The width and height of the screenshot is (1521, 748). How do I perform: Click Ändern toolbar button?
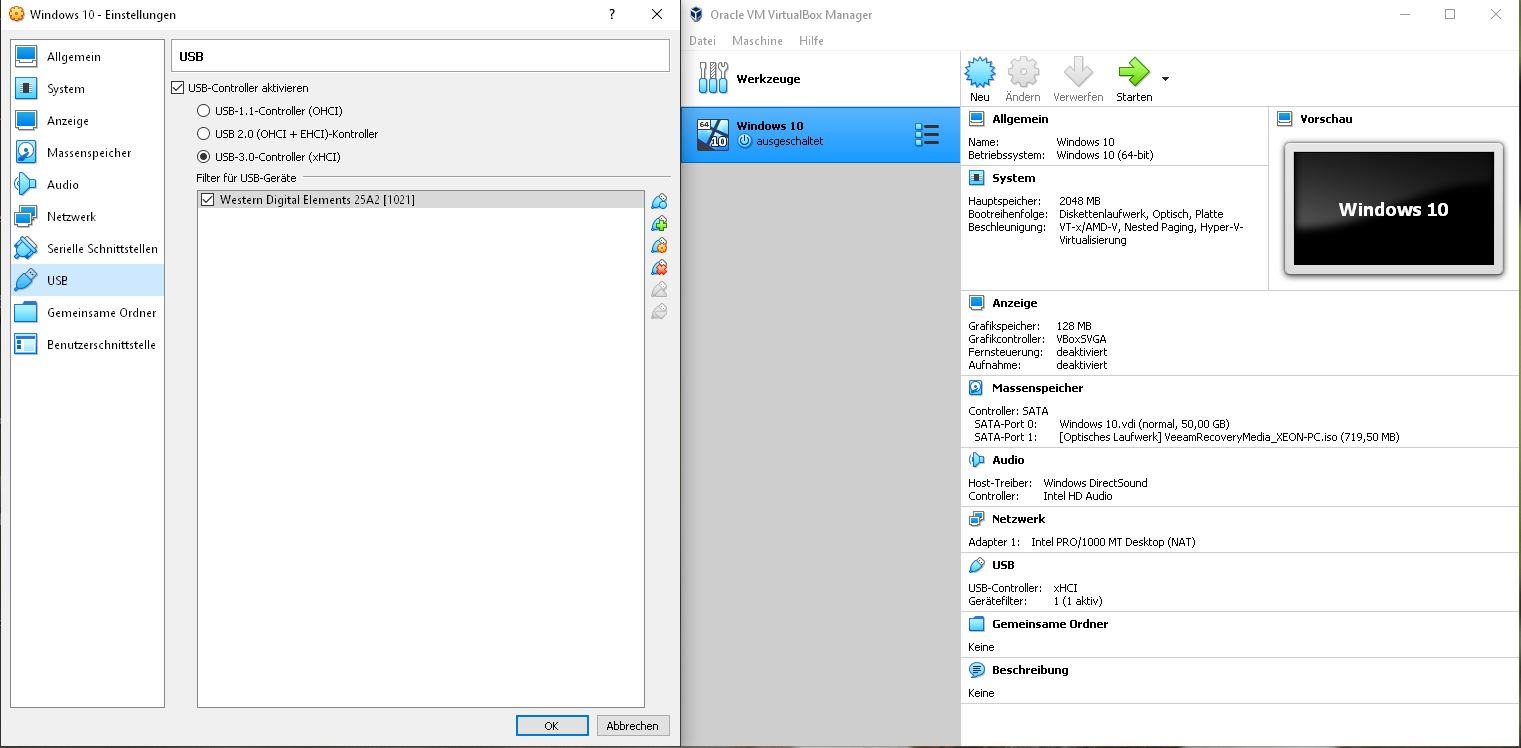1023,80
